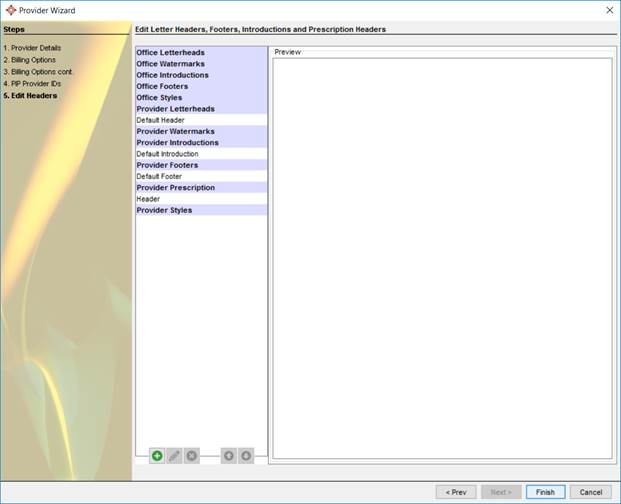Select Office Introductions category

tap(201, 75)
